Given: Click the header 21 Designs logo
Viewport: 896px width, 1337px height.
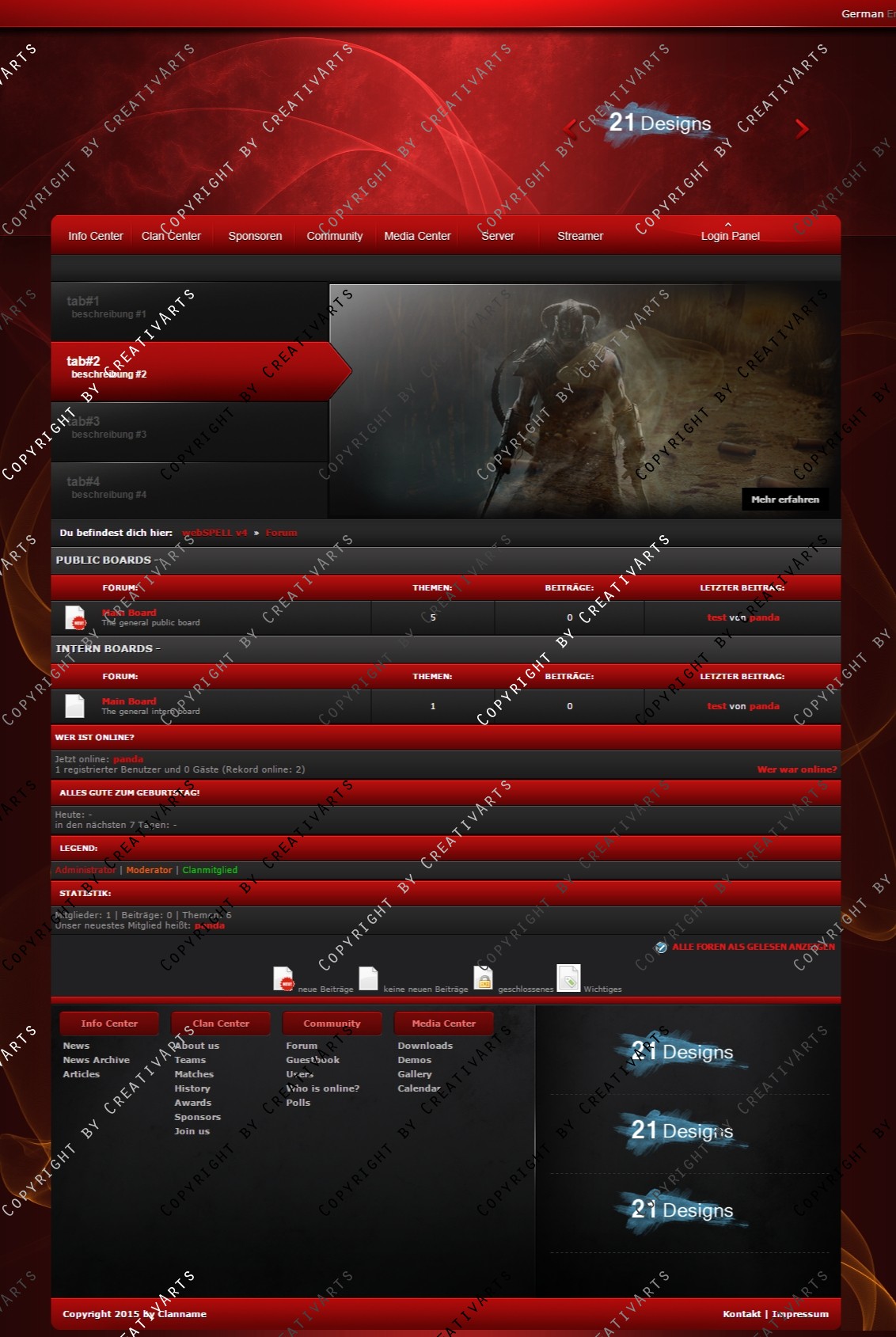Looking at the screenshot, I should coord(659,123).
